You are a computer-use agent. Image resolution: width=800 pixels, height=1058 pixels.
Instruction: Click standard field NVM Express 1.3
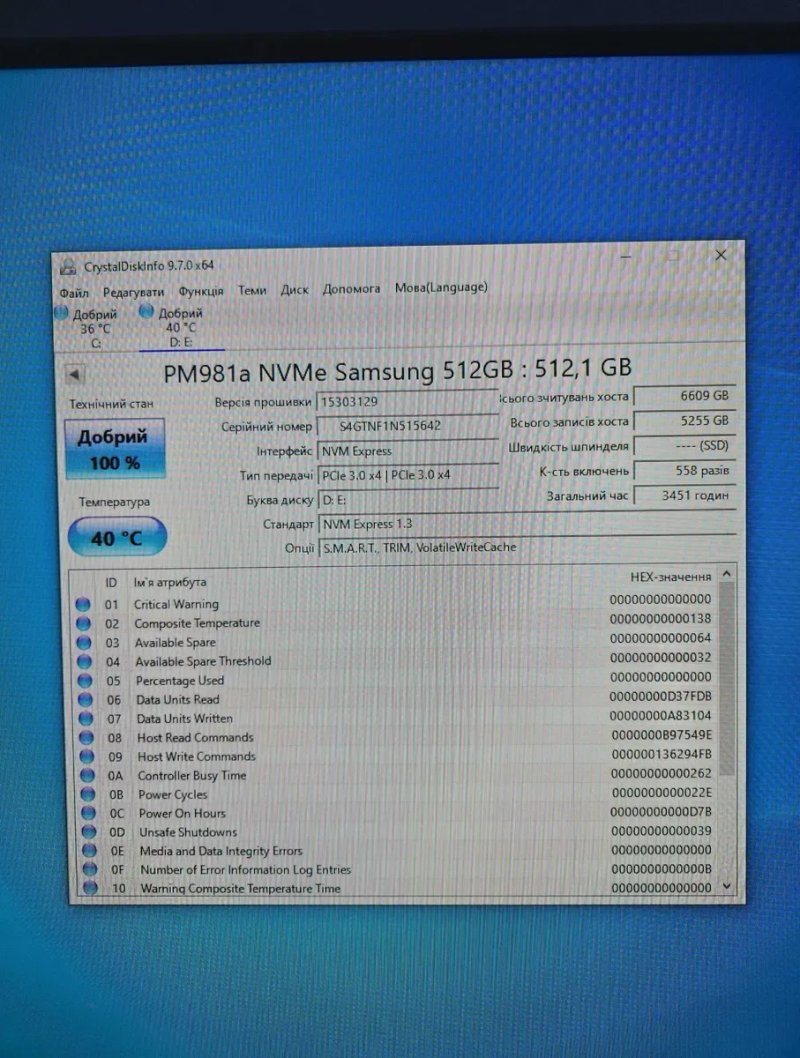pos(527,524)
